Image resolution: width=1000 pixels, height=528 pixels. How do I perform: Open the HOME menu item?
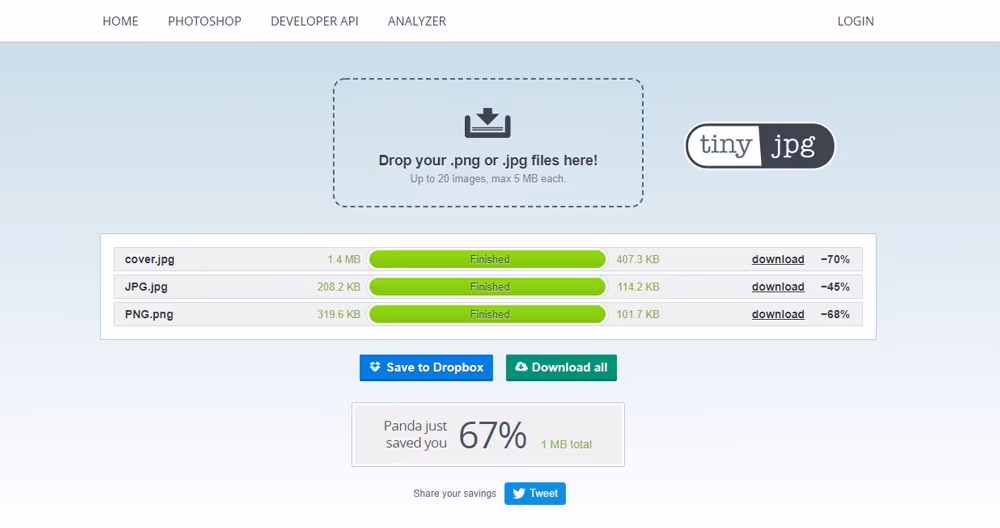(121, 21)
